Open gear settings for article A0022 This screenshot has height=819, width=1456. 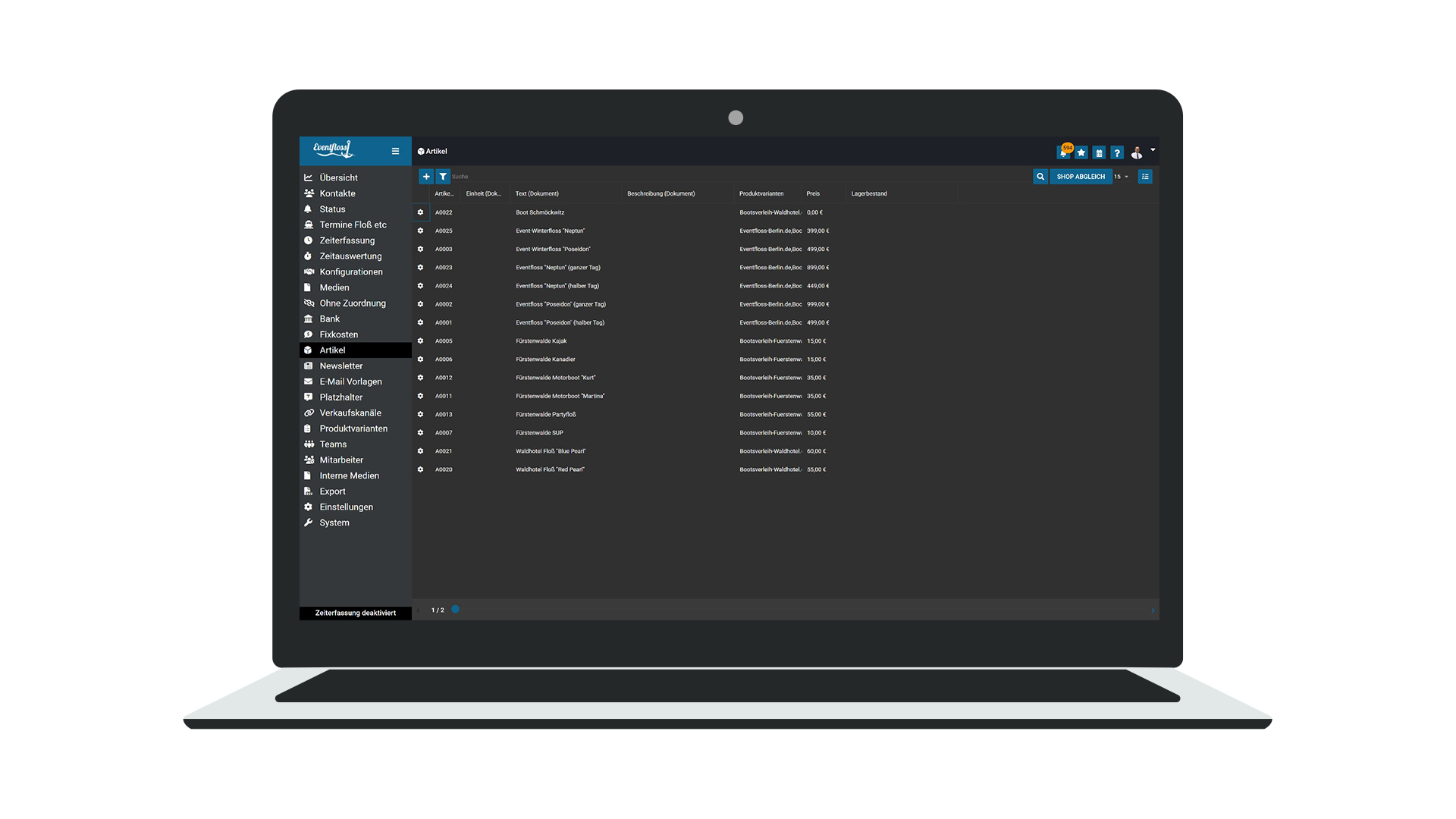[420, 212]
